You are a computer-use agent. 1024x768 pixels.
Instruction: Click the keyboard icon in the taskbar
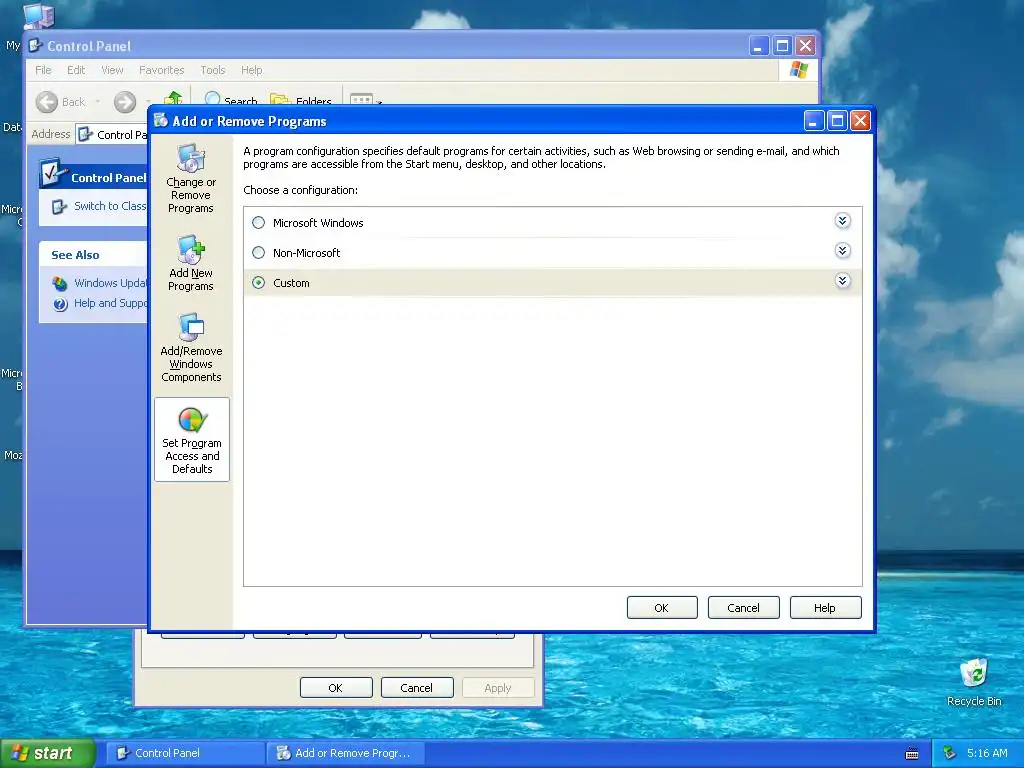tap(912, 754)
